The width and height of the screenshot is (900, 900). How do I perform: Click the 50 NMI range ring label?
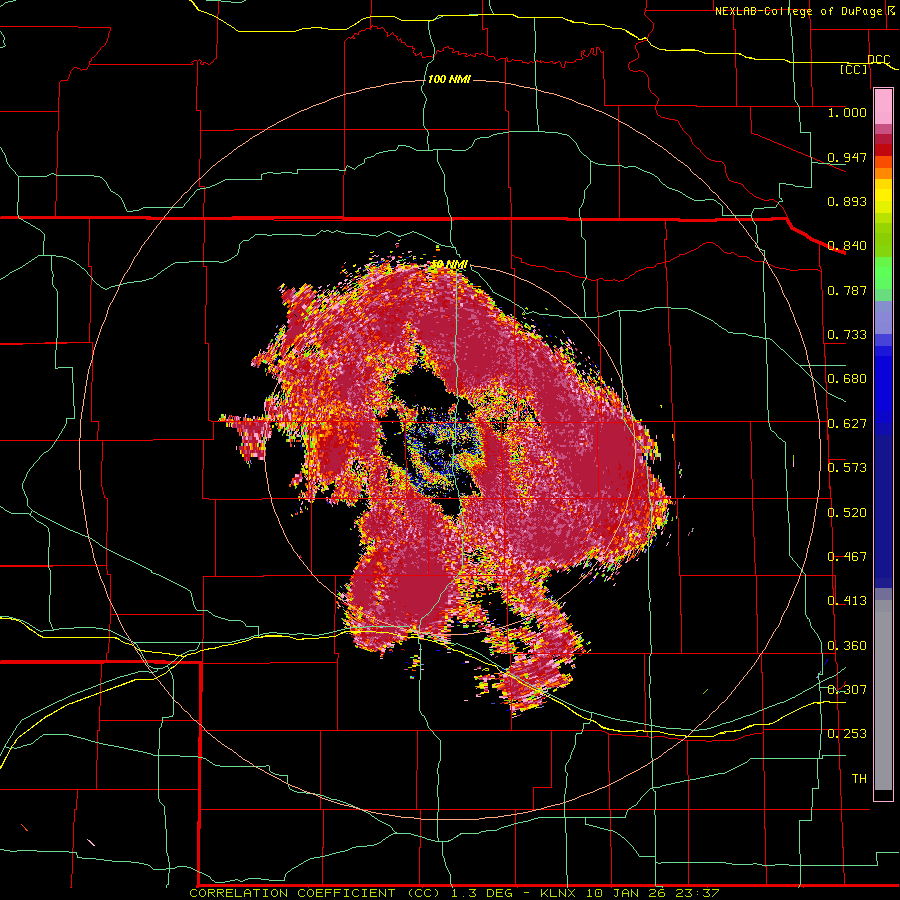tap(449, 265)
